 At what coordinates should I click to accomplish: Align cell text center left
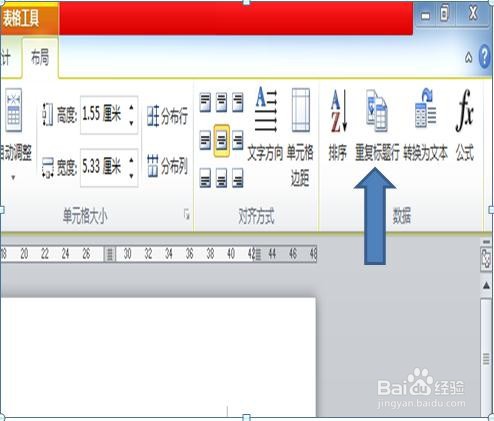coord(205,140)
